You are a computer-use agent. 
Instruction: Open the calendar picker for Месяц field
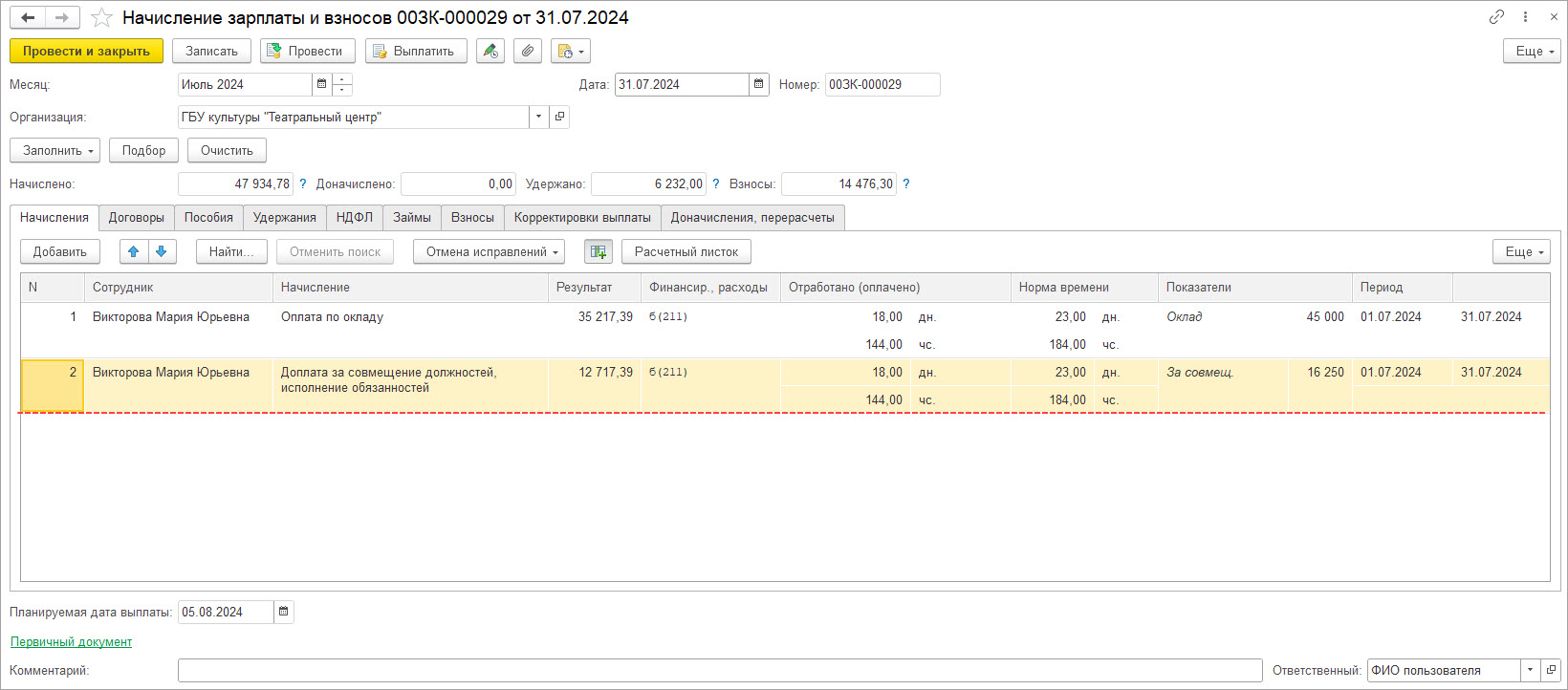[x=321, y=84]
